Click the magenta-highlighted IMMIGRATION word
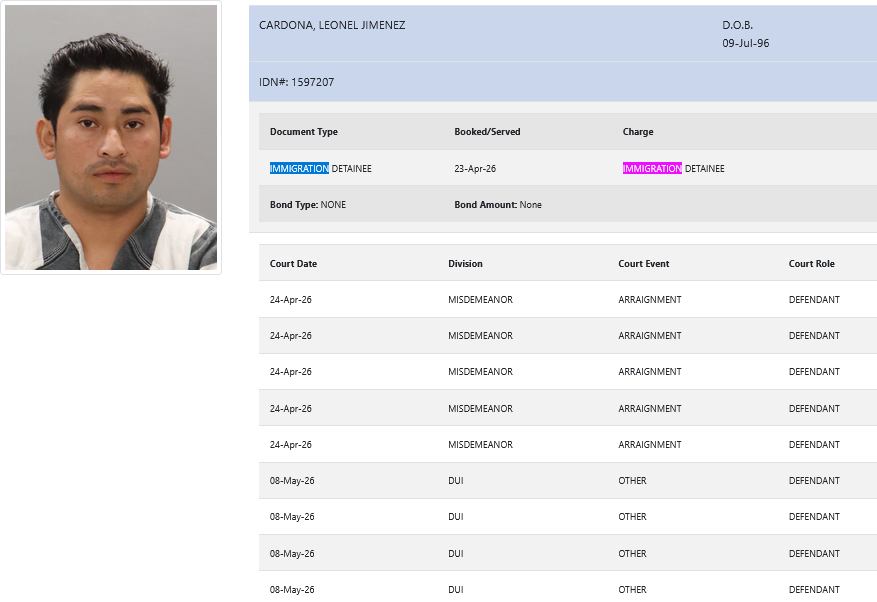 tap(652, 169)
